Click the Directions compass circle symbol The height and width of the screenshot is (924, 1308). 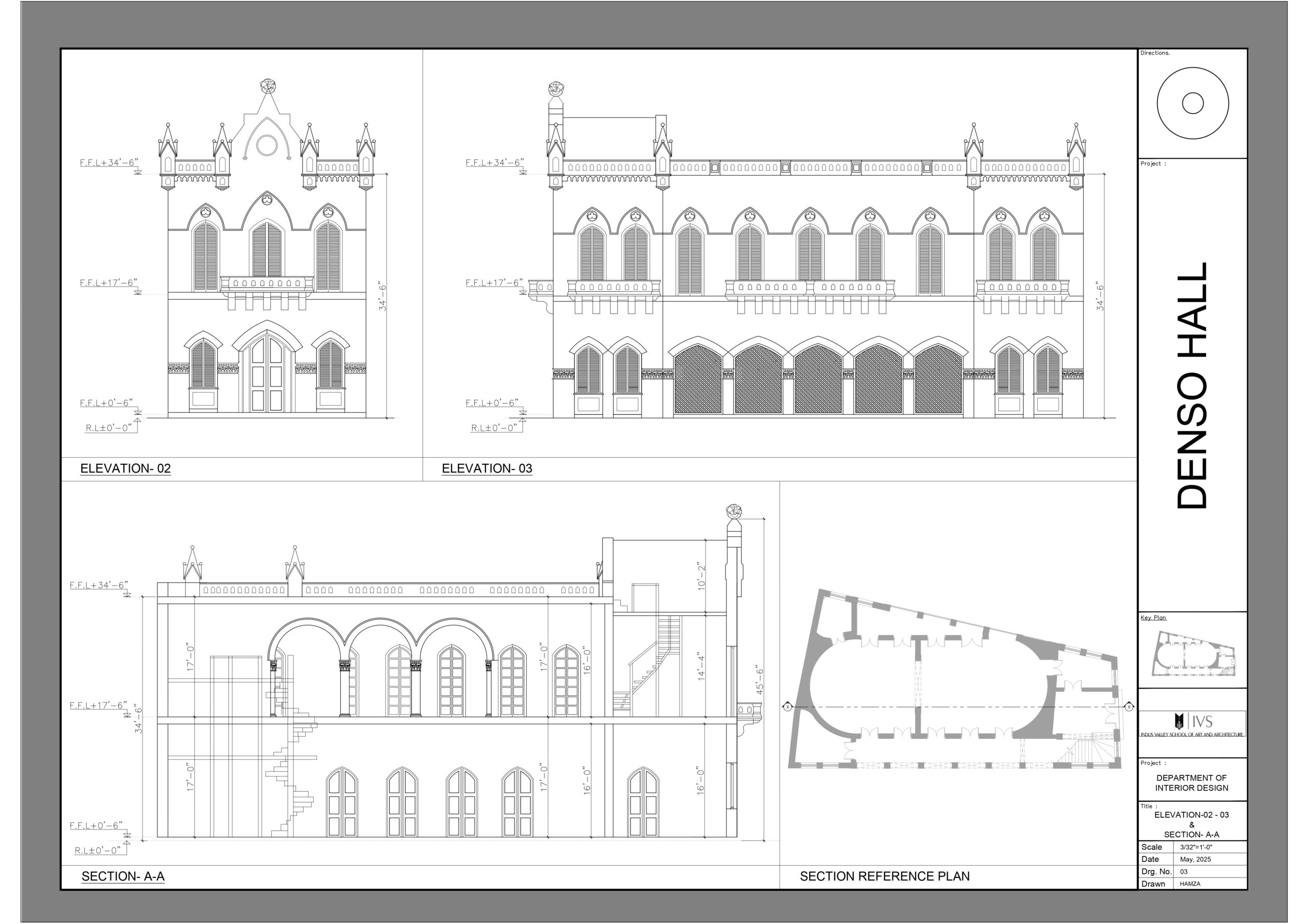(x=1193, y=103)
